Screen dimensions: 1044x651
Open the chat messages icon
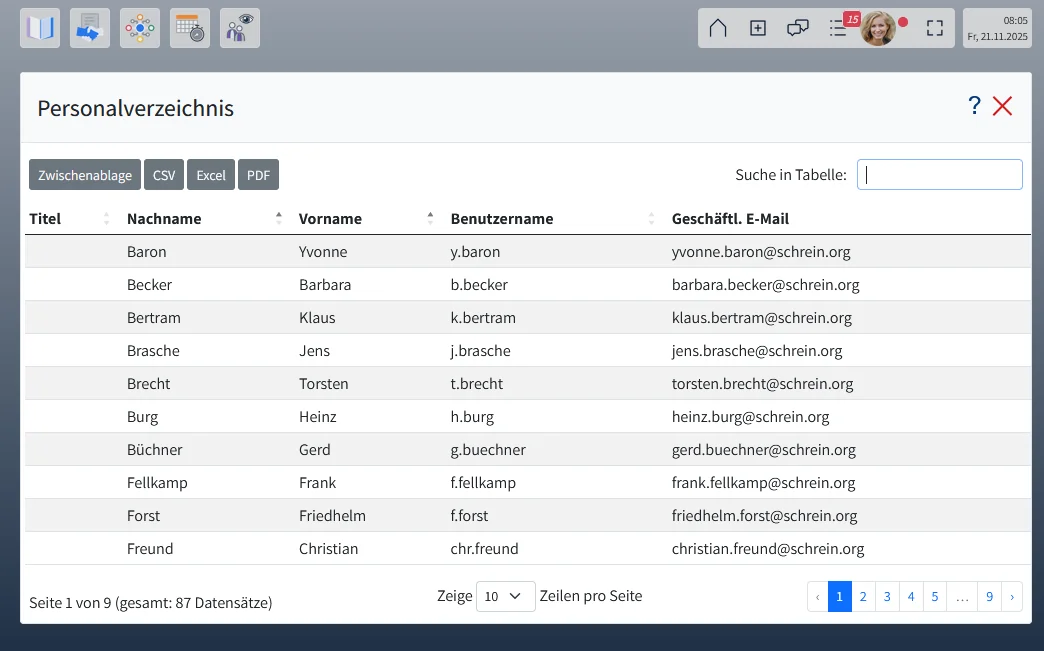pos(797,28)
